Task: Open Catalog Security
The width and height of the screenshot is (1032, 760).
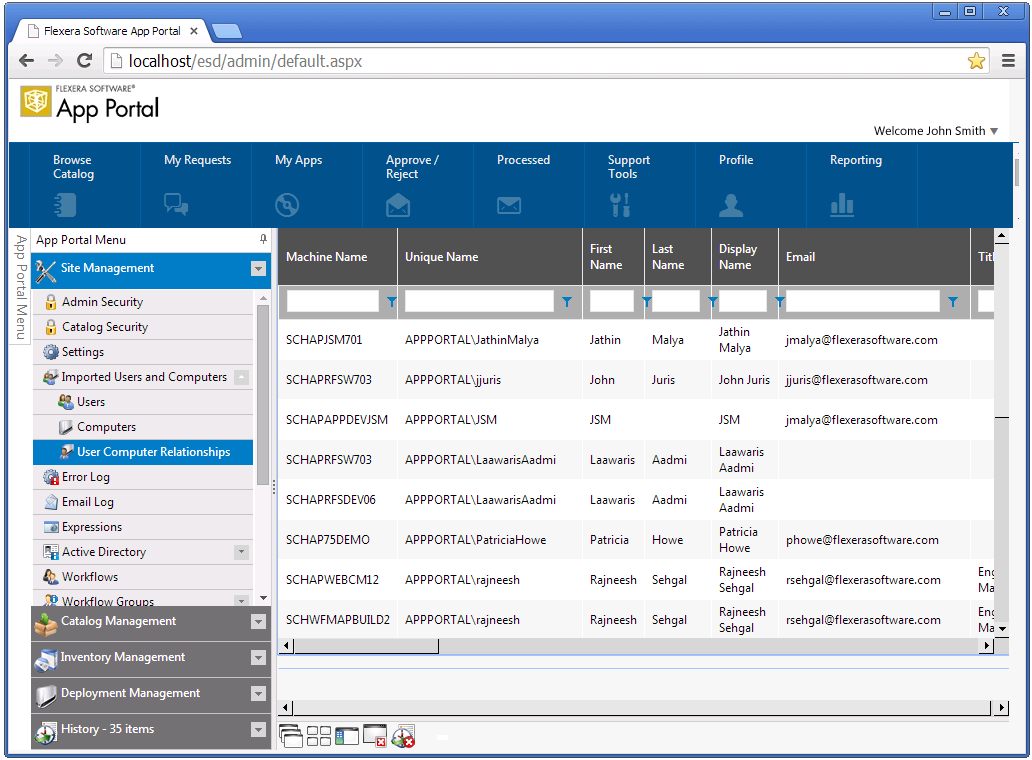Action: tap(143, 327)
